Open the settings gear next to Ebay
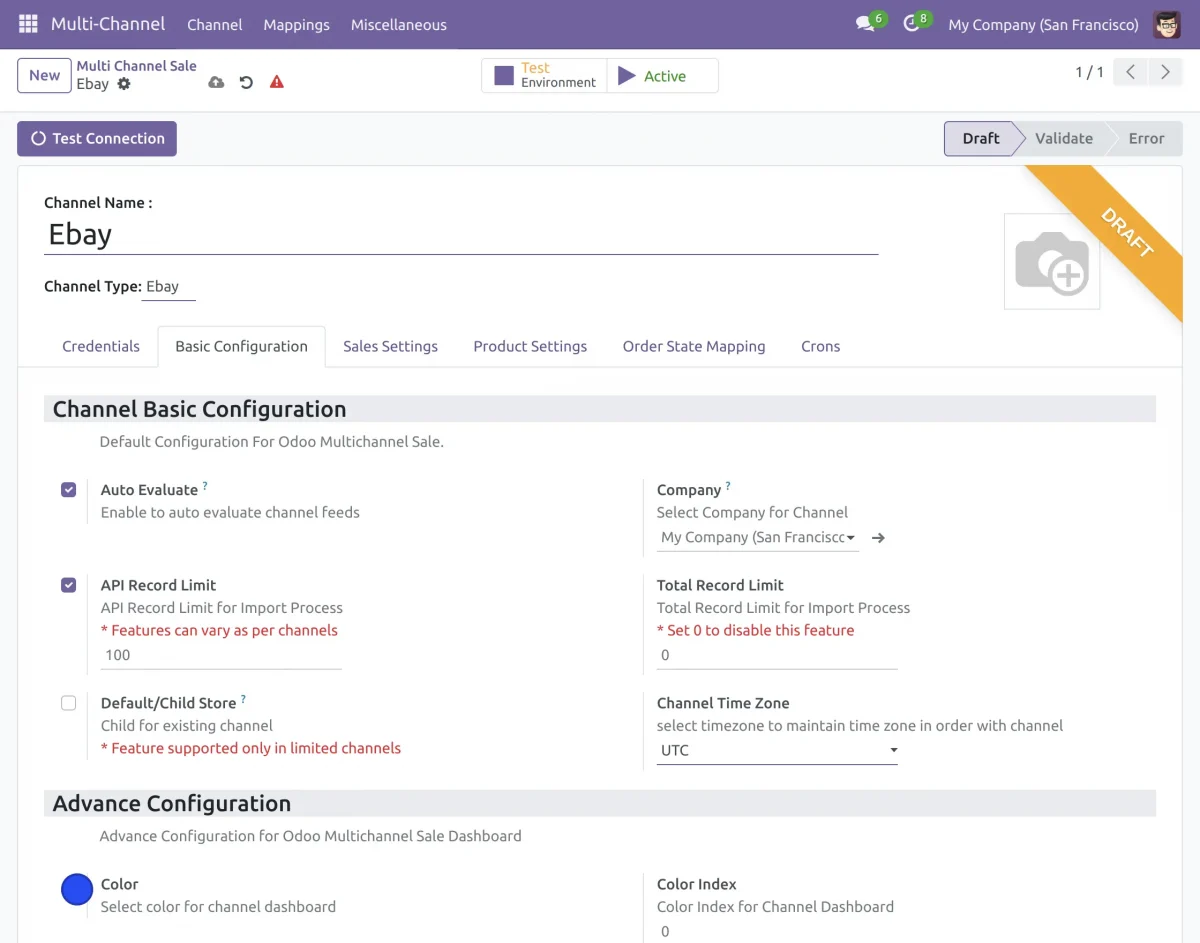Image resolution: width=1200 pixels, height=943 pixels. click(124, 84)
